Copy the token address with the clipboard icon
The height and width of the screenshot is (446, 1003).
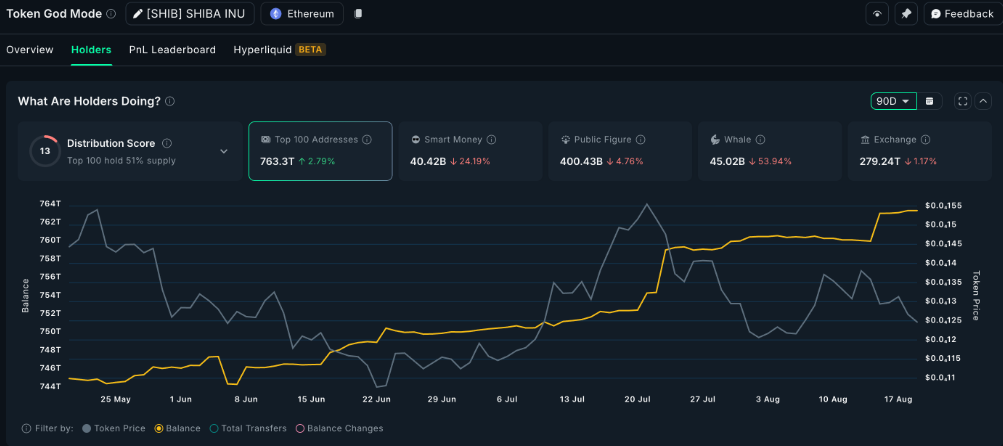point(358,13)
